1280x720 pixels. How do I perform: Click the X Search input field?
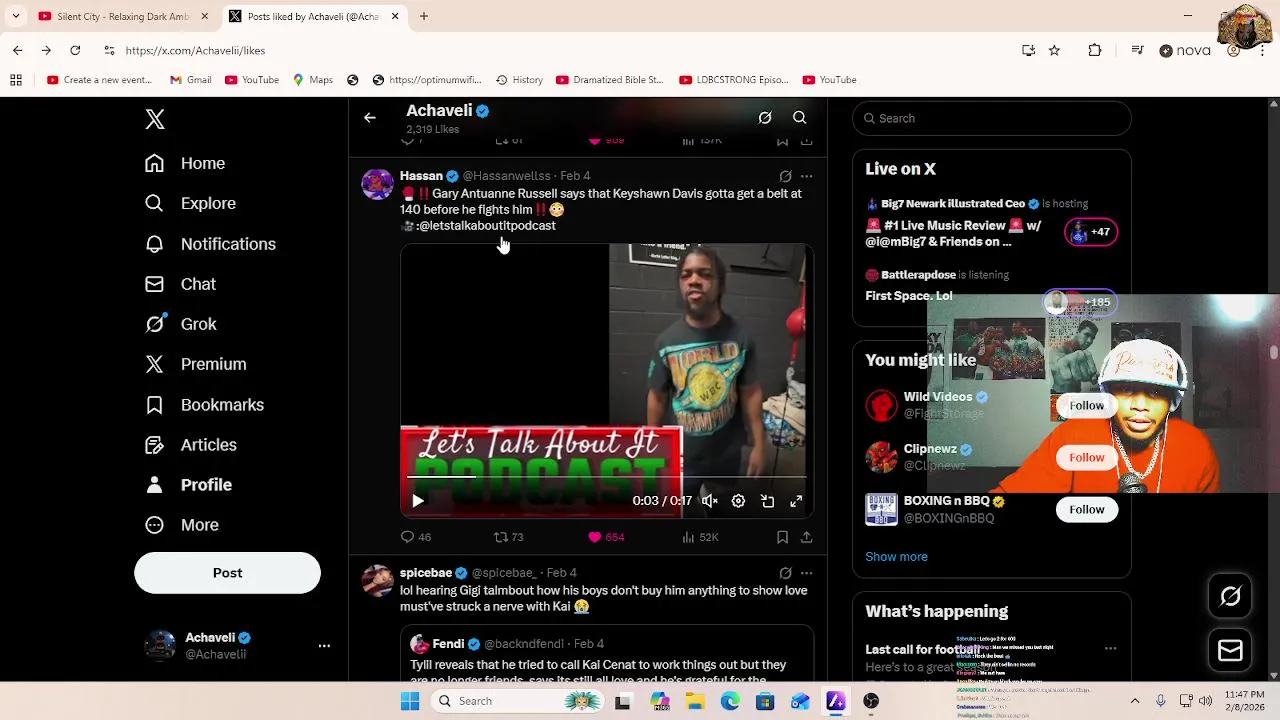992,118
